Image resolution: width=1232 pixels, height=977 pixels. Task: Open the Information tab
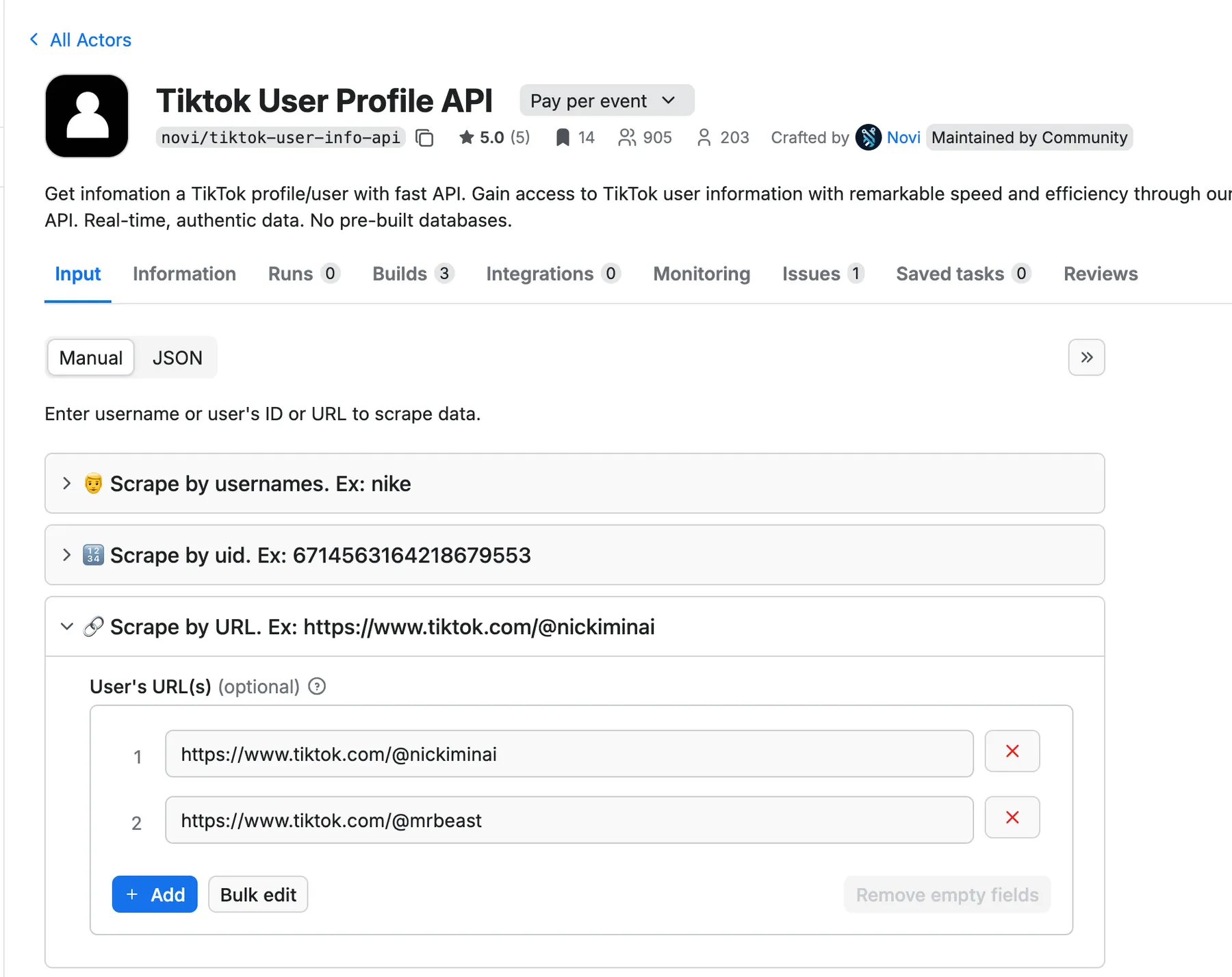pyautogui.click(x=184, y=274)
